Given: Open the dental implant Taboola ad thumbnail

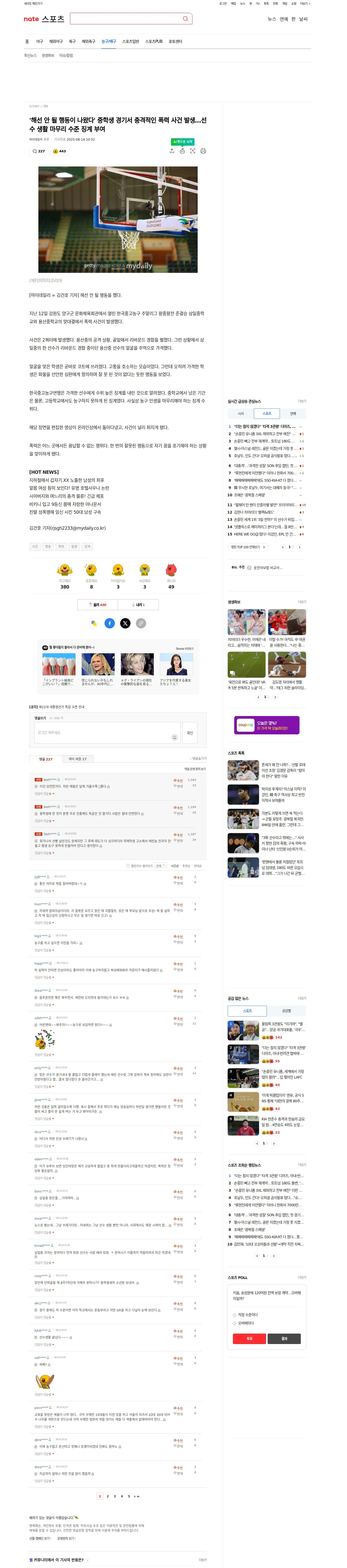Looking at the screenshot, I should [x=59, y=664].
